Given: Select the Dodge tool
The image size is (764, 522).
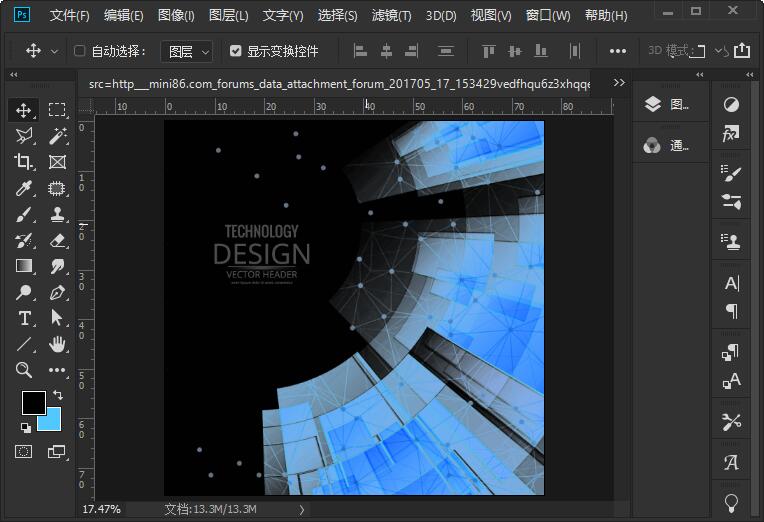Looking at the screenshot, I should click(x=23, y=292).
